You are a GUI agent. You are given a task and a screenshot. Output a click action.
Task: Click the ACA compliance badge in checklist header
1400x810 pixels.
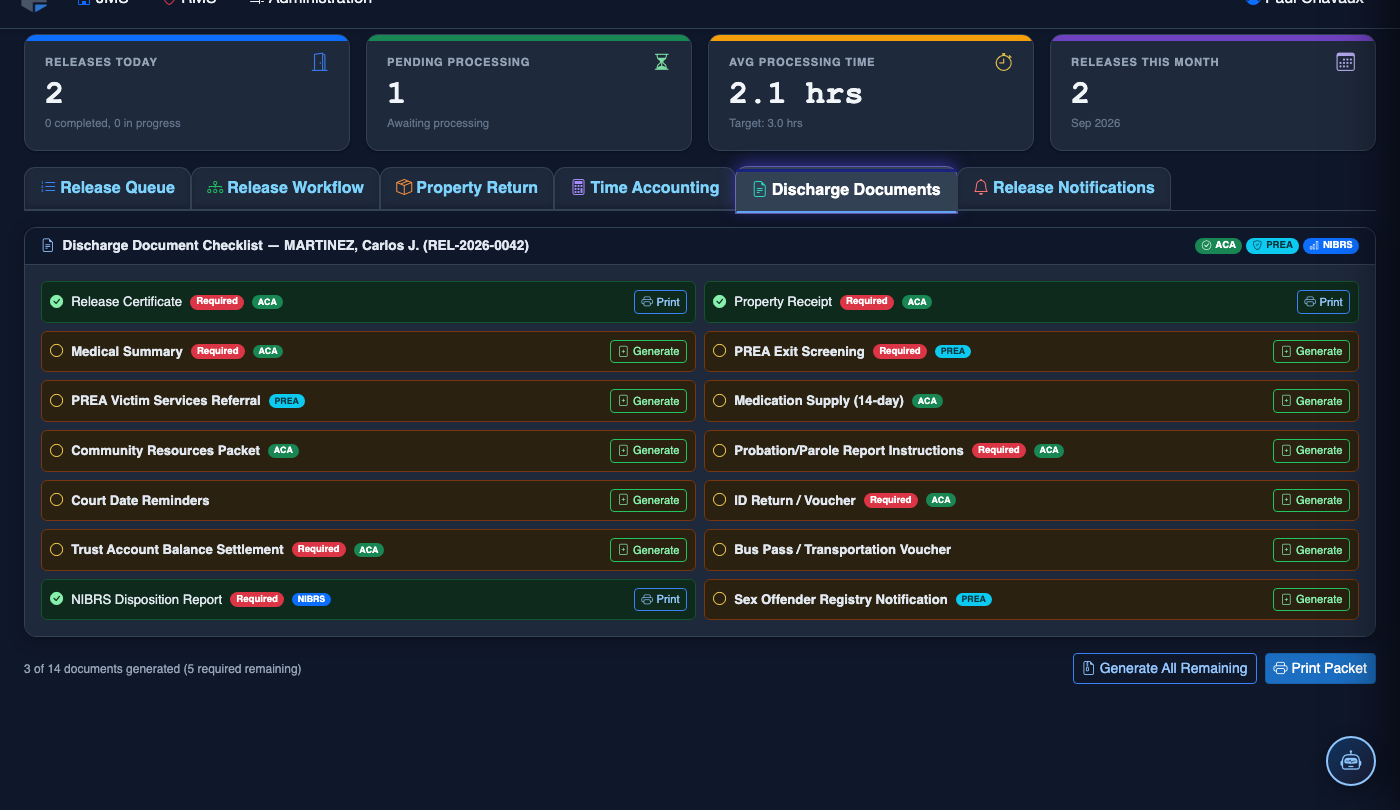1219,245
